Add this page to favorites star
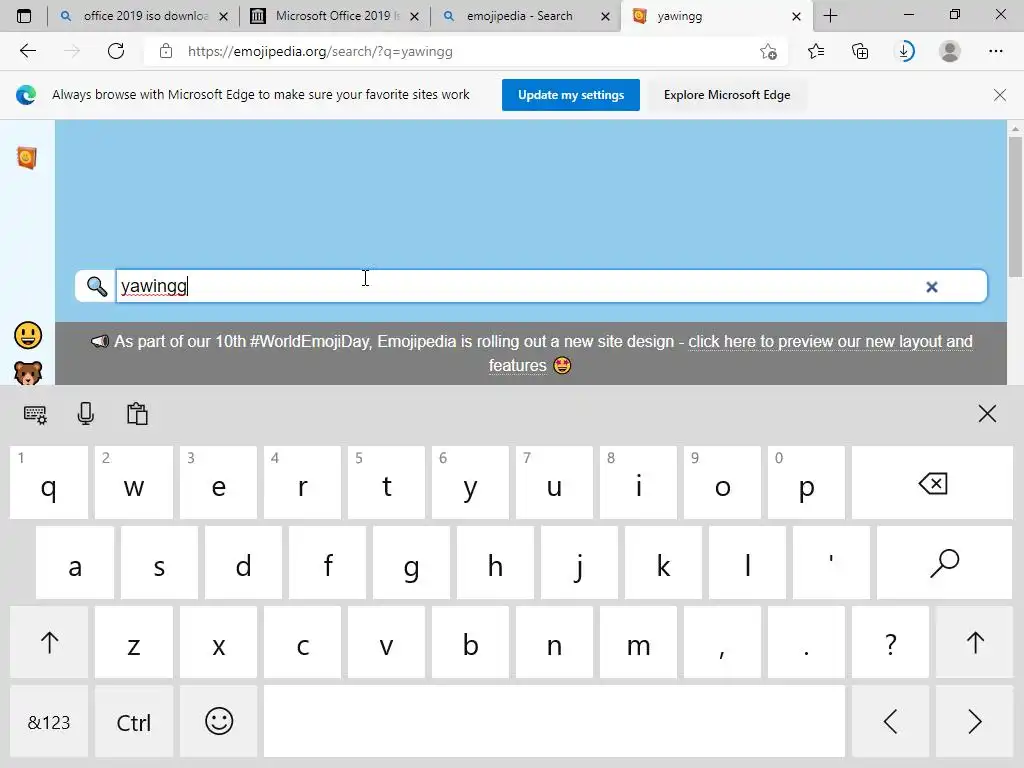 [768, 51]
